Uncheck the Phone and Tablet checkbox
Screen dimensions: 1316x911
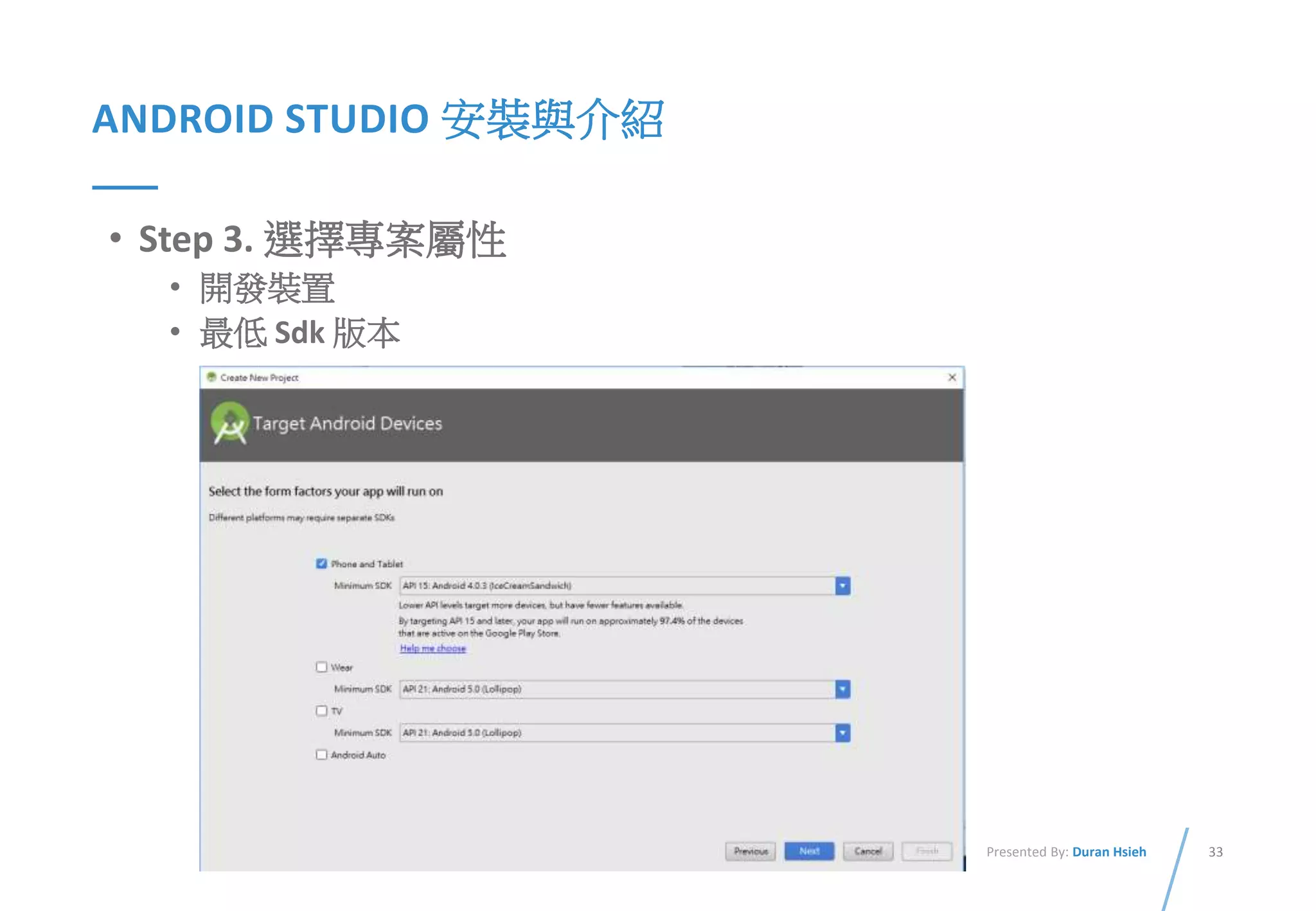coord(321,563)
